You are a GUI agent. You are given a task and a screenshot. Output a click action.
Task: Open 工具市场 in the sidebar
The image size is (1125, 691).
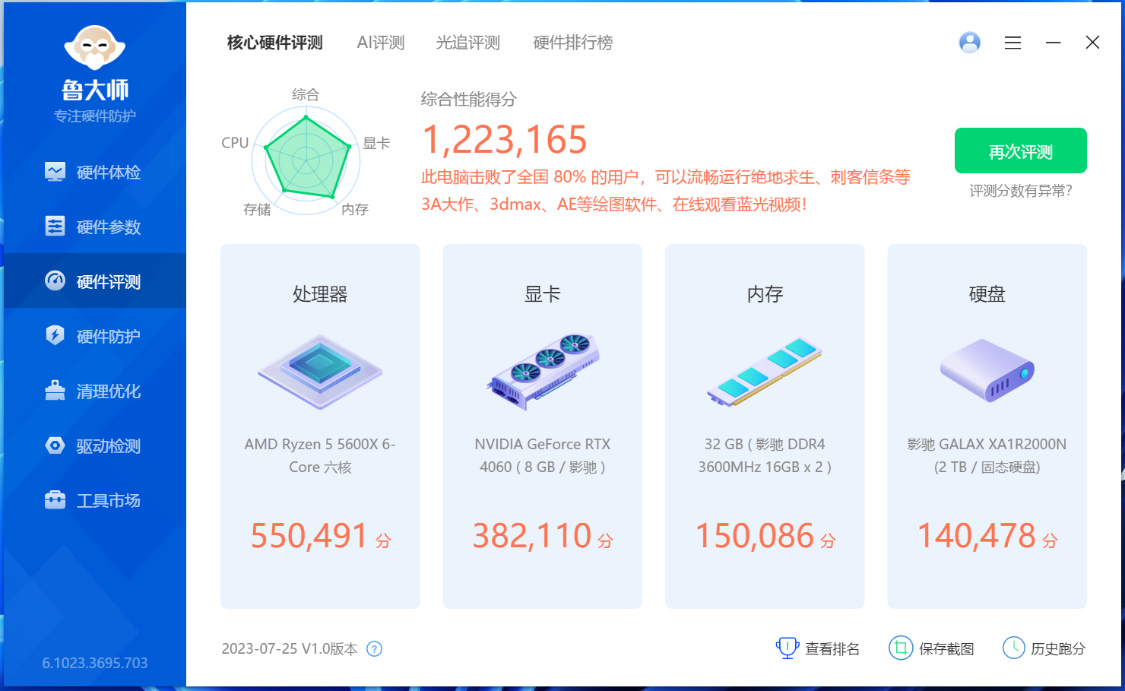[x=93, y=500]
